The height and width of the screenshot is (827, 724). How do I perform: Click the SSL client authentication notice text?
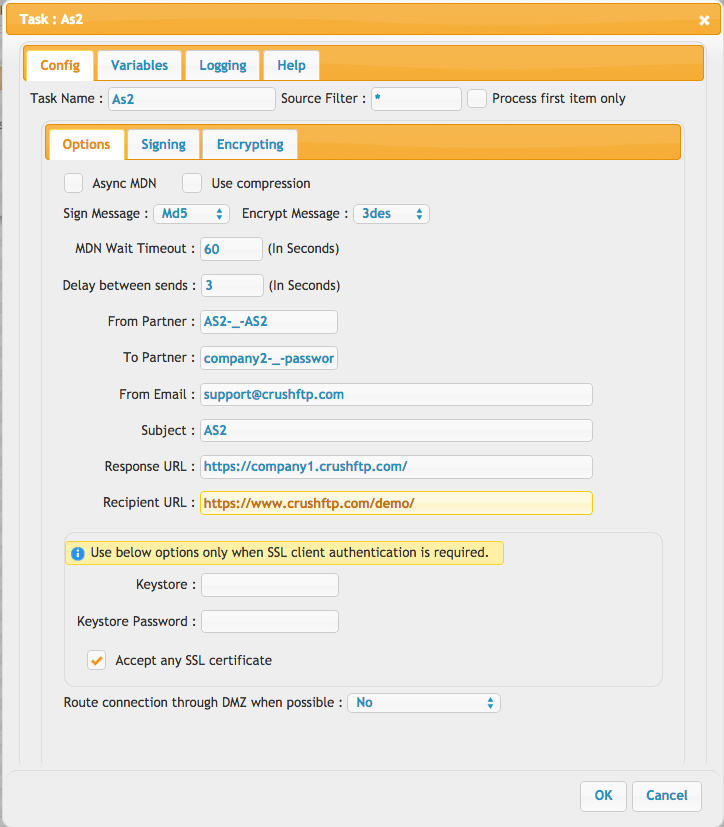[x=289, y=553]
